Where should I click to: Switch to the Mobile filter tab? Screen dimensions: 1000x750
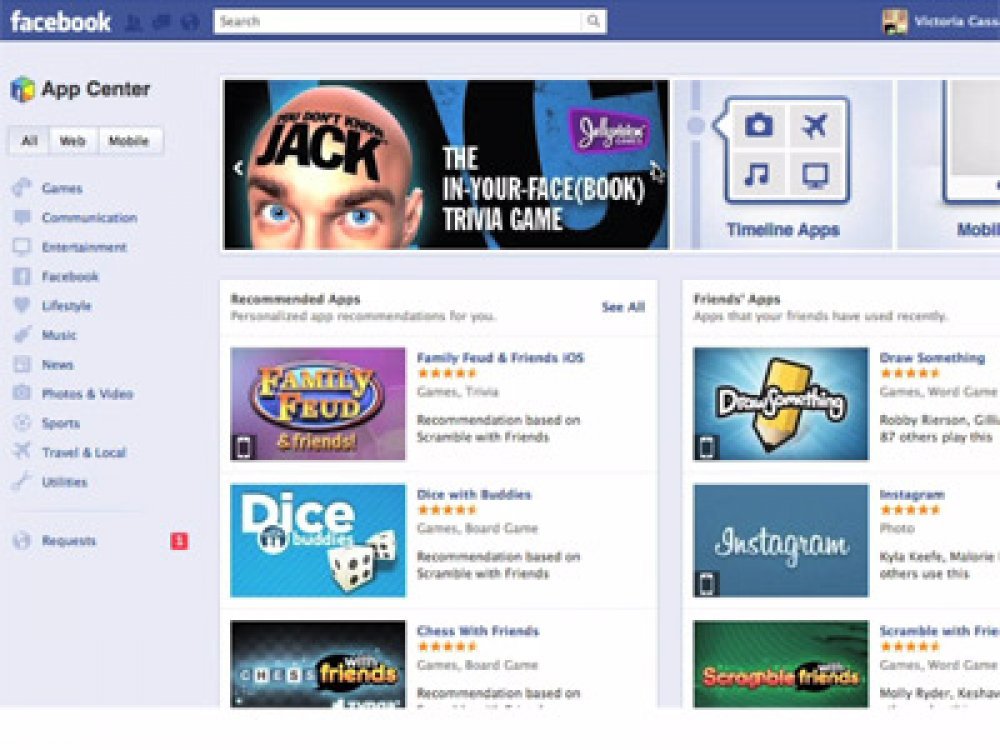tap(129, 141)
